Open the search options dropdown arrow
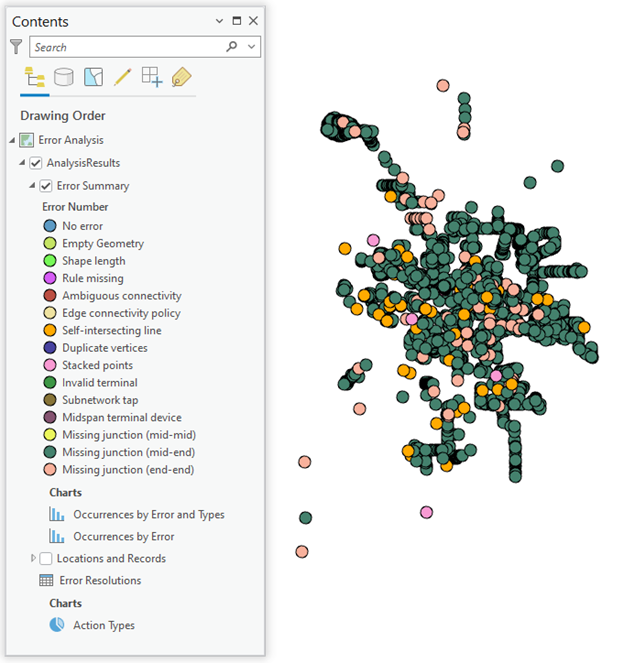624x663 pixels. [x=252, y=47]
